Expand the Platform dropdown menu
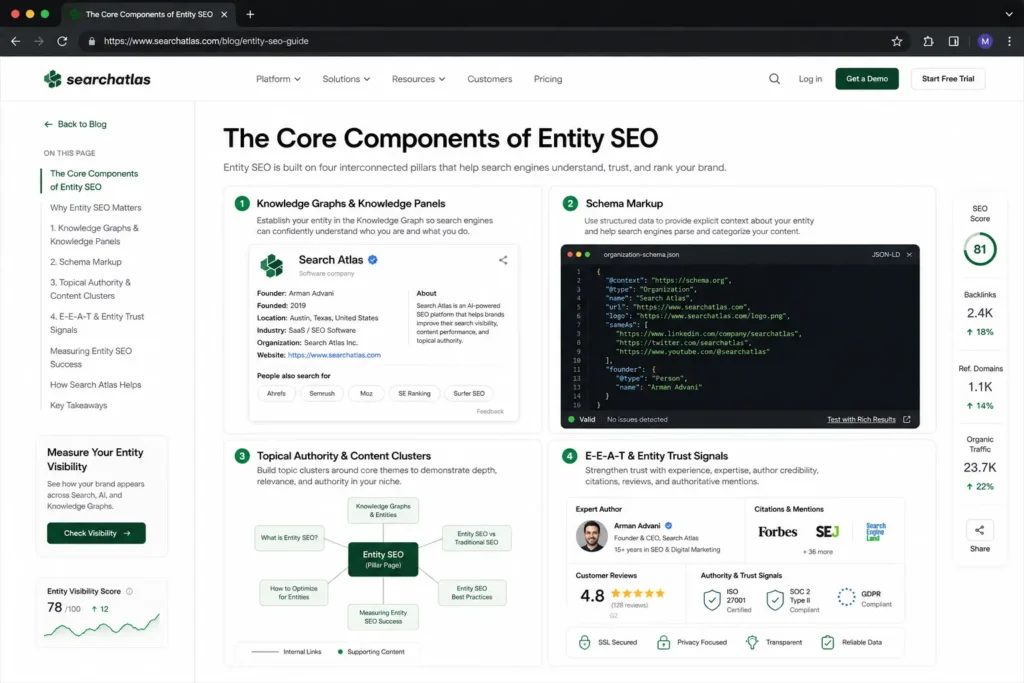The image size is (1024, 683). [x=278, y=79]
